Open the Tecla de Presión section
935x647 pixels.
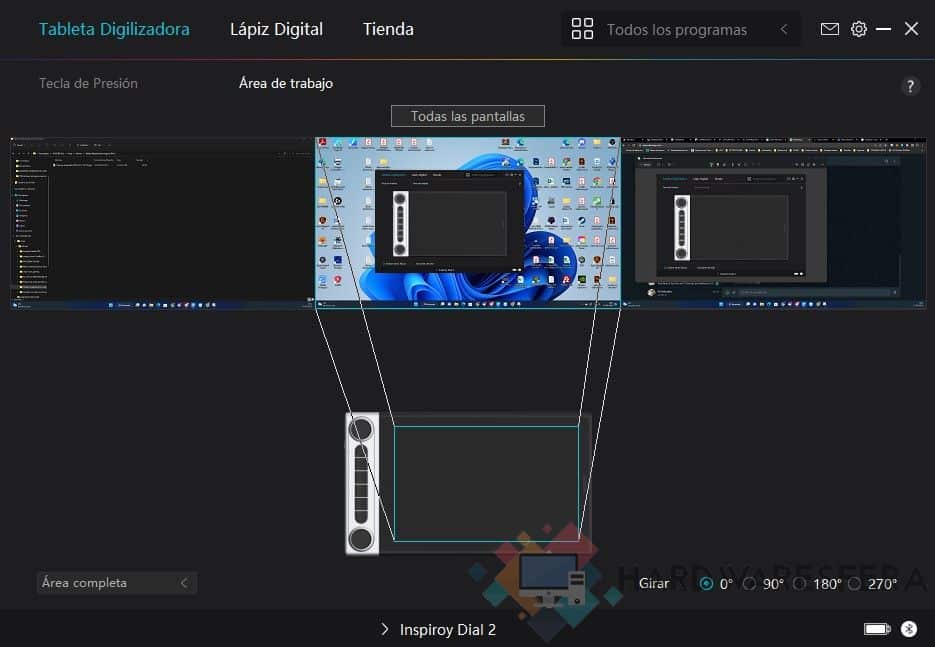(x=88, y=83)
